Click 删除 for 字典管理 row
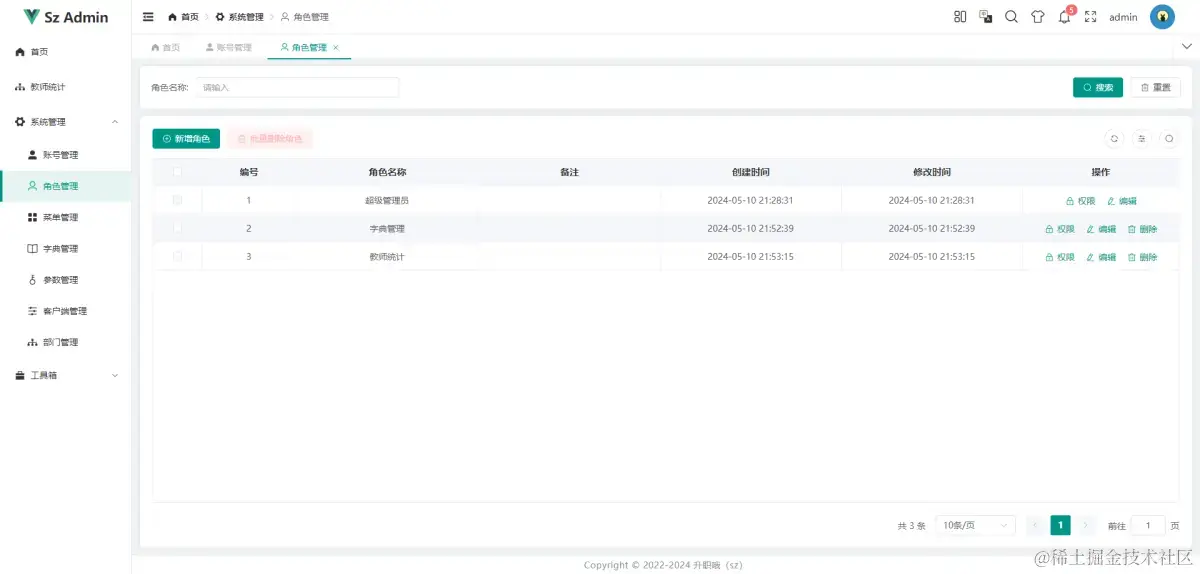 (1142, 229)
